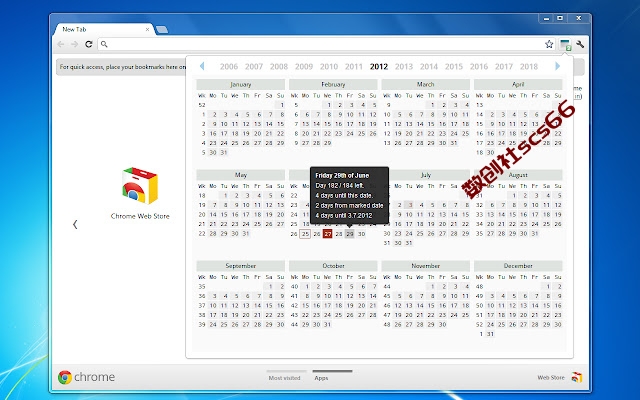640x400 pixels.
Task: Click the August month header
Action: tap(518, 175)
